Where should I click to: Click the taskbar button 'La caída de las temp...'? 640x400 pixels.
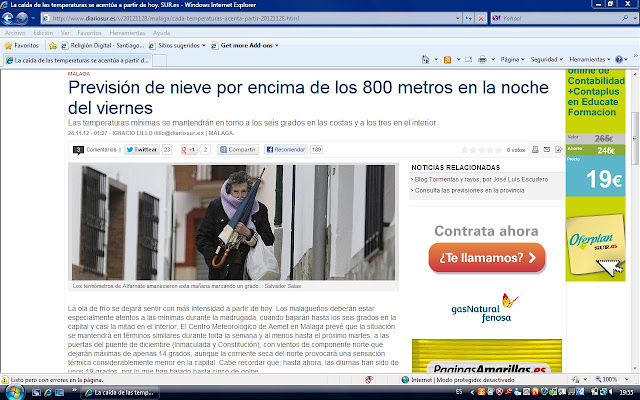[x=120, y=393]
